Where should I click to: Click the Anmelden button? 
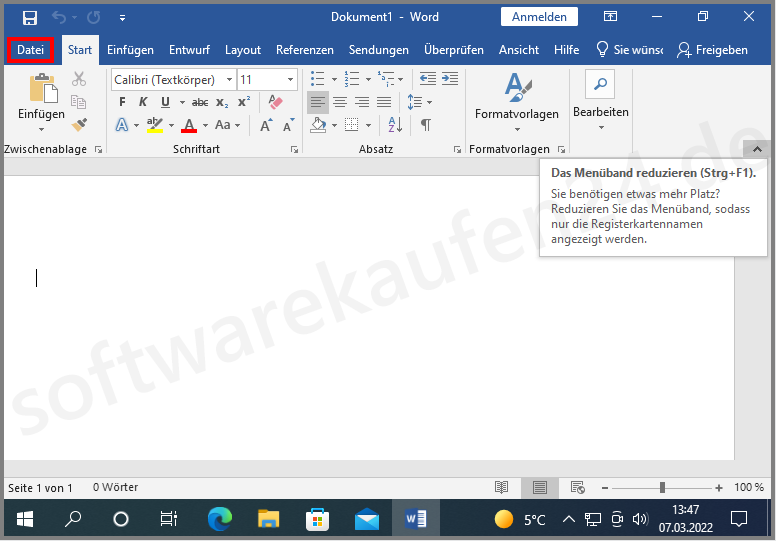tap(539, 17)
